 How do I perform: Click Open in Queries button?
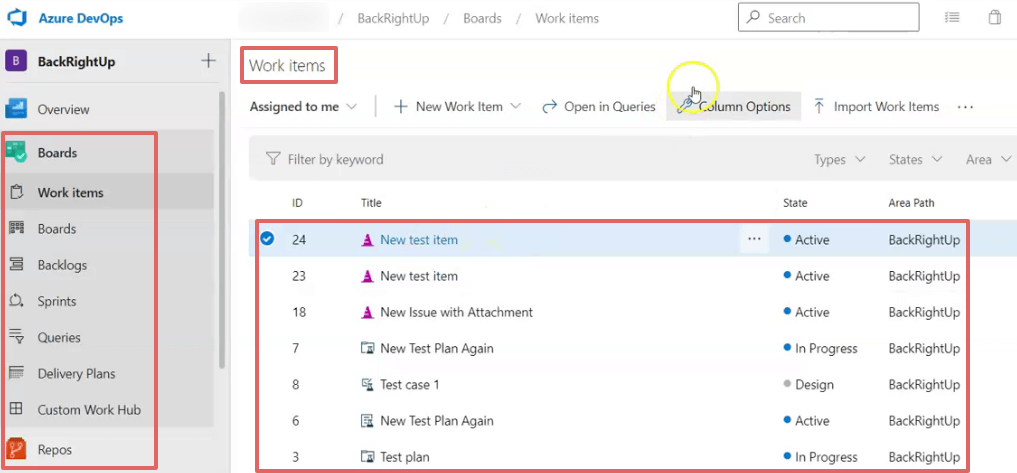click(599, 106)
